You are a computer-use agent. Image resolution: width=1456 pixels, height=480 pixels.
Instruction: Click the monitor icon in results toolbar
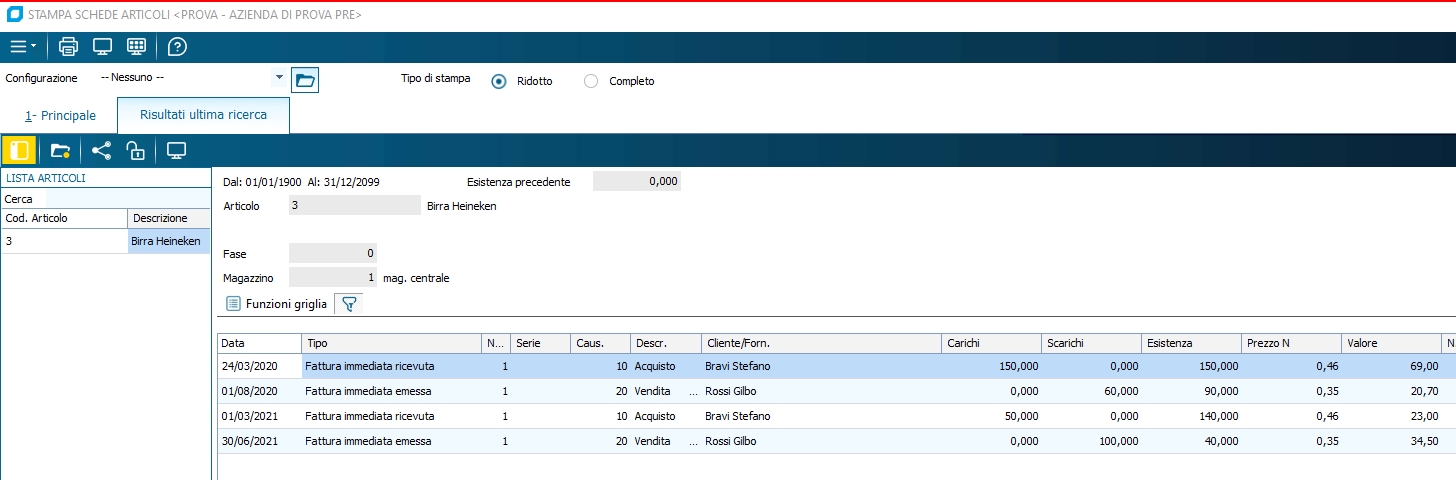[x=177, y=151]
